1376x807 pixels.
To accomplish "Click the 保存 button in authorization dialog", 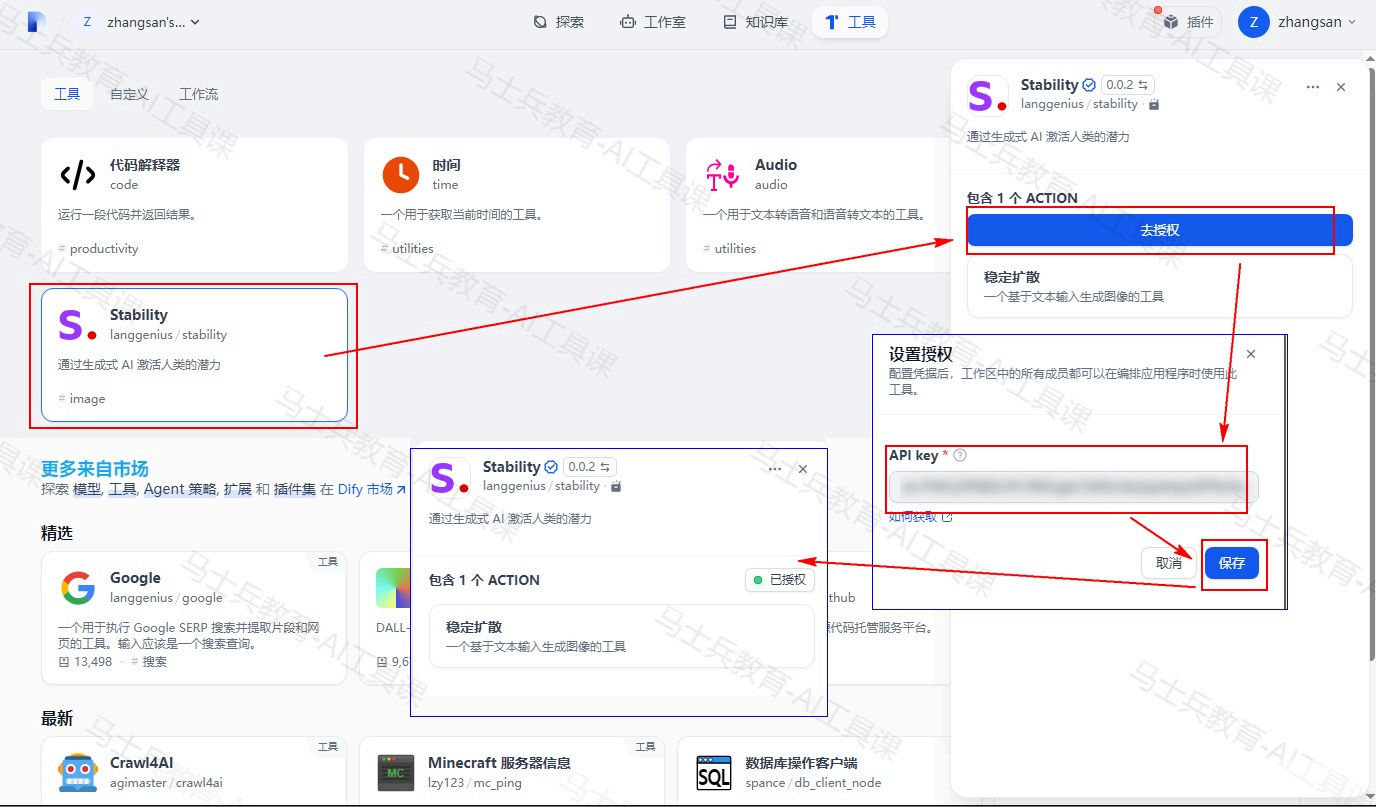I will (x=1232, y=563).
